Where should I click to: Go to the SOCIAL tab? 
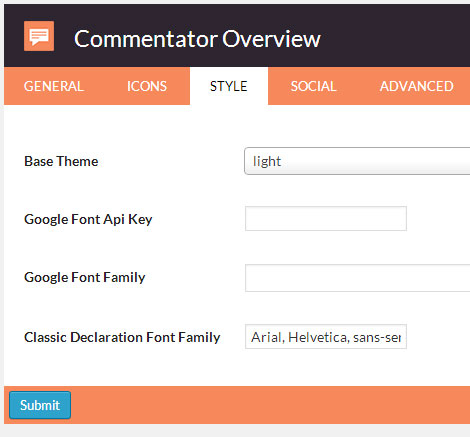point(313,86)
